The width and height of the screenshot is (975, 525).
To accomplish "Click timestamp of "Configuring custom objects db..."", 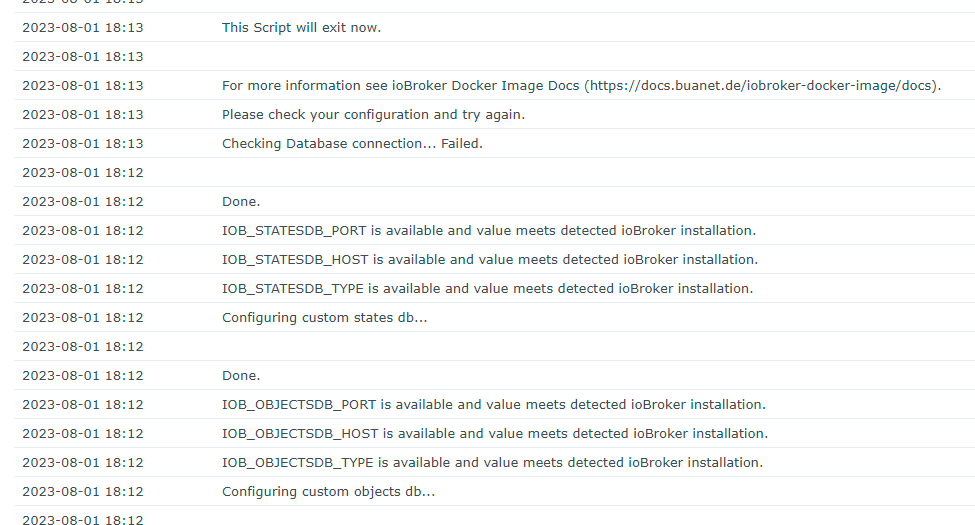I will click(83, 492).
